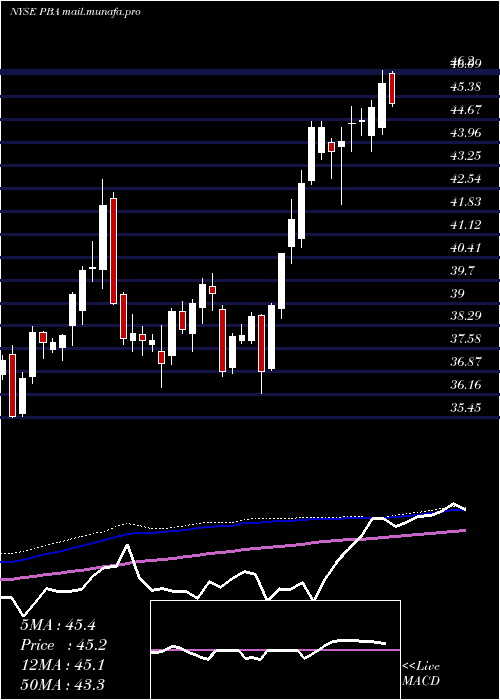Click the 37.58 price axis label
Viewport: 500px width, 700px height.
tap(465, 339)
